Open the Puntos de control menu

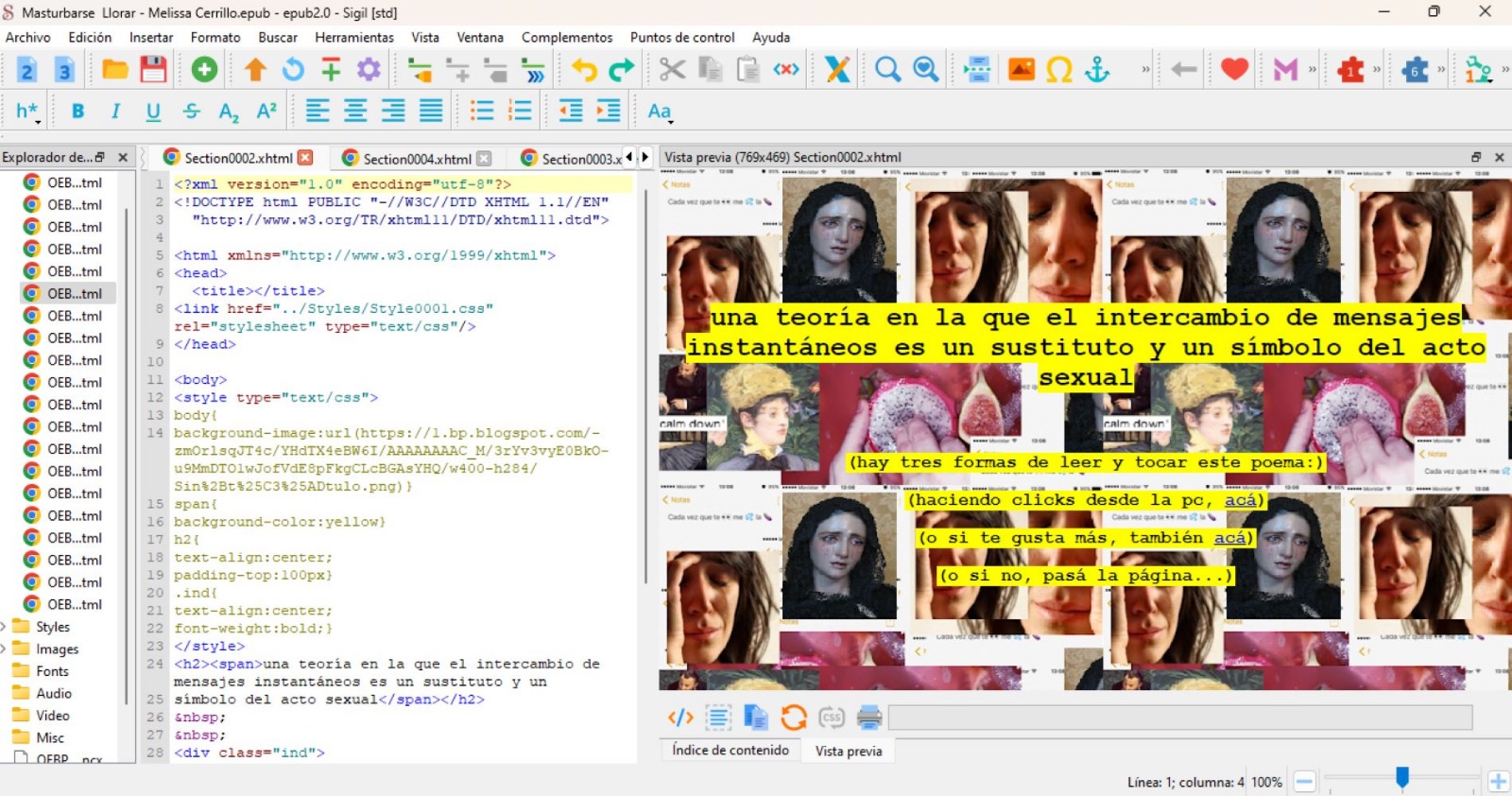tap(682, 37)
